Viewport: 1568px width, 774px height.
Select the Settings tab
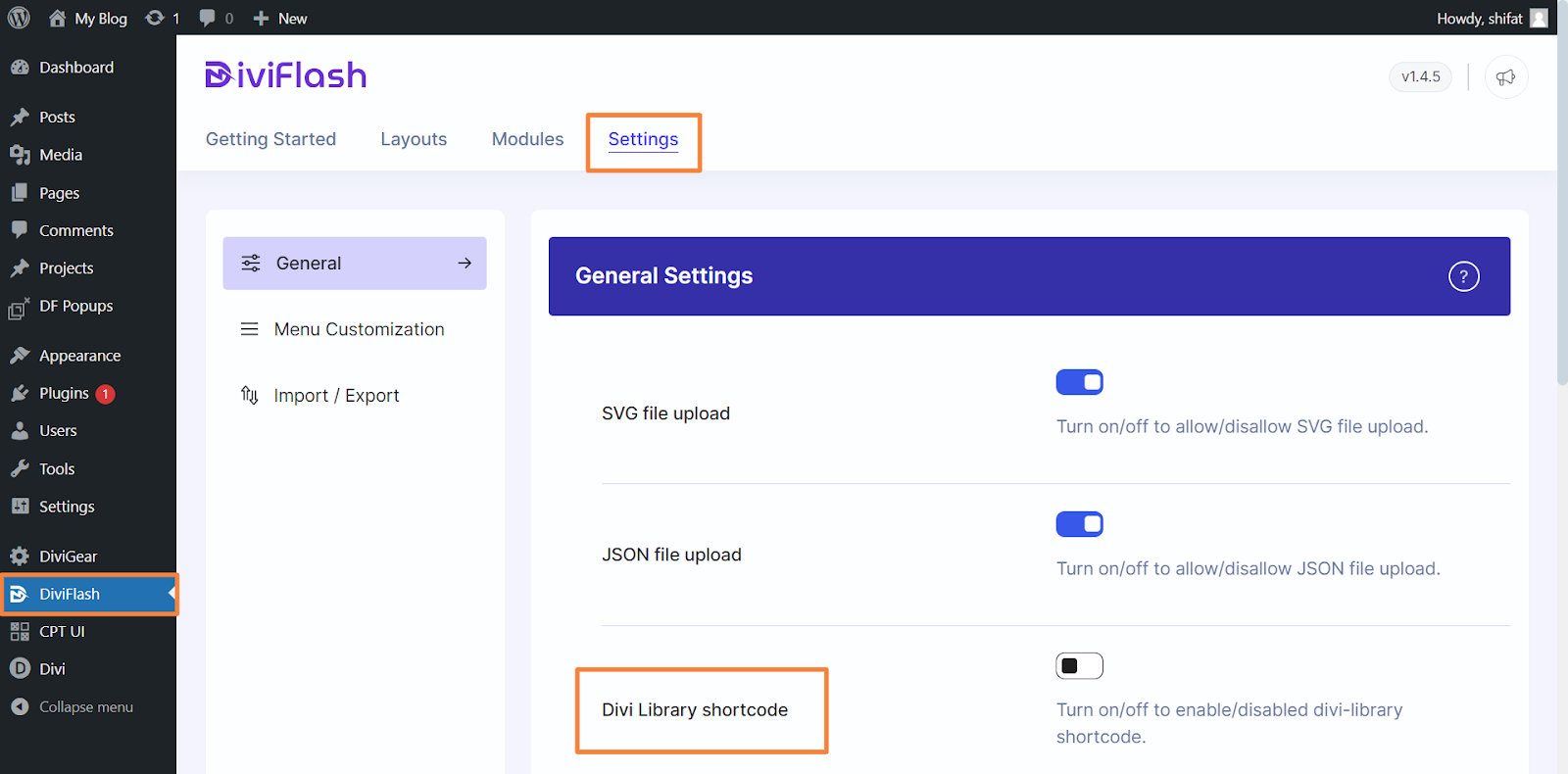[643, 139]
